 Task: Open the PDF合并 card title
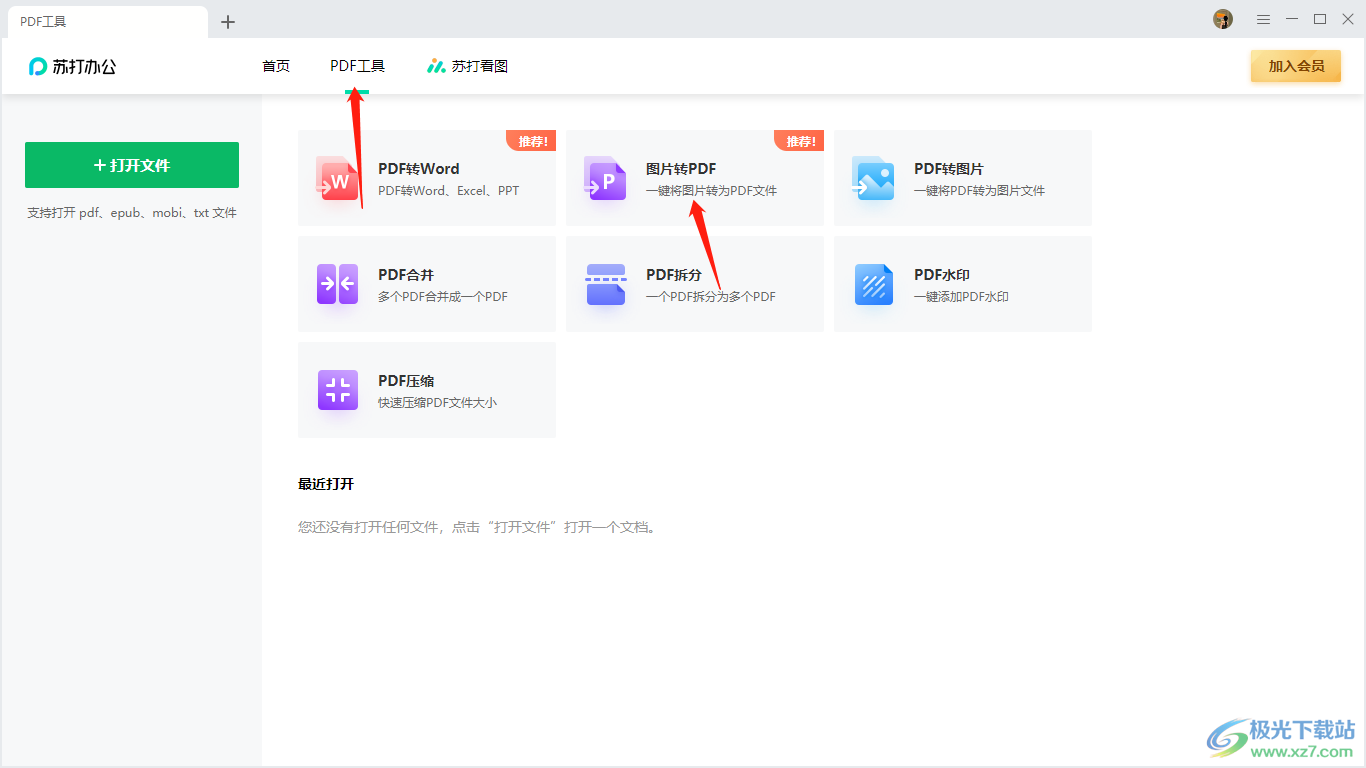(x=406, y=275)
